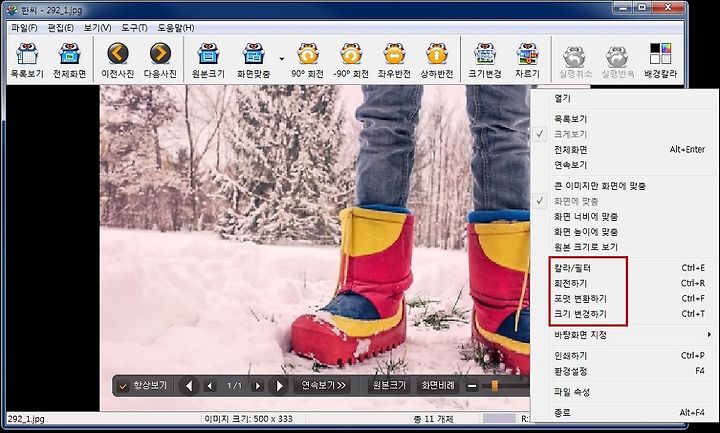720x433 pixels.
Task: Jump to first image with large left arrow
Action: pyautogui.click(x=189, y=386)
